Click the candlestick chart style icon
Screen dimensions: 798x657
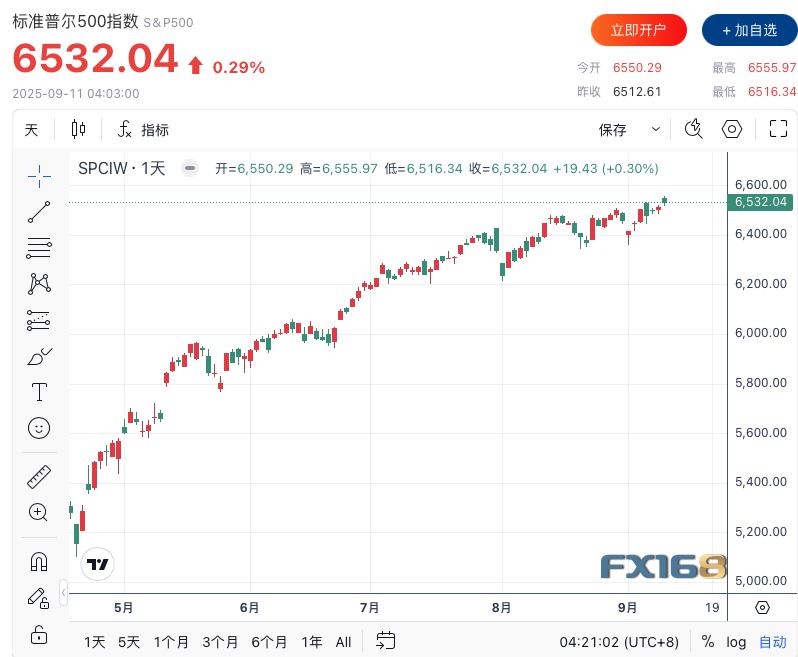point(79,129)
